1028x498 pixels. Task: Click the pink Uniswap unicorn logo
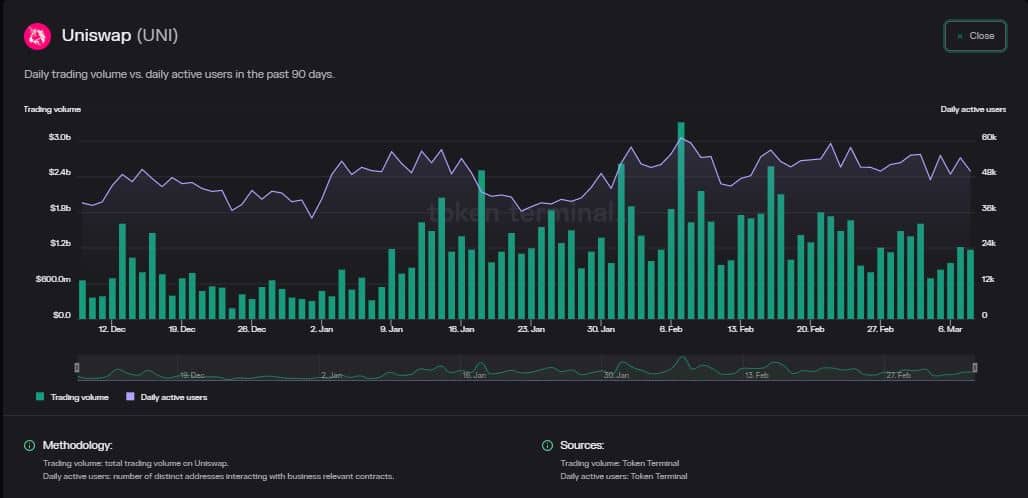tap(37, 36)
